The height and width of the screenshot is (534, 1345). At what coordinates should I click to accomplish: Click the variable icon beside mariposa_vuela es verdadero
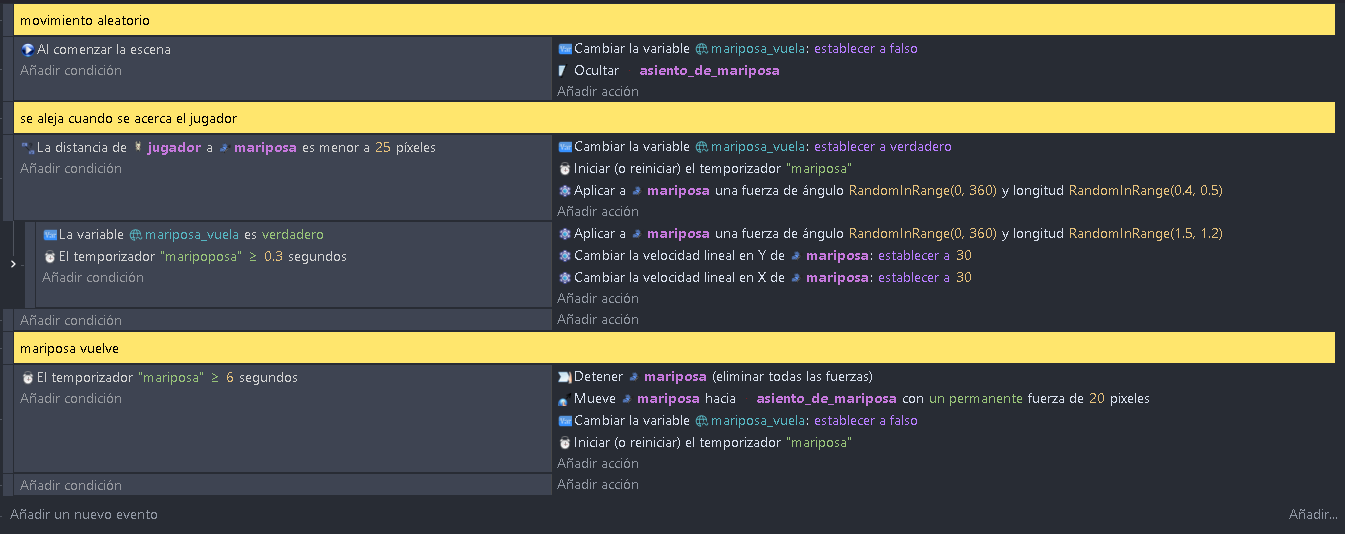pyautogui.click(x=50, y=234)
